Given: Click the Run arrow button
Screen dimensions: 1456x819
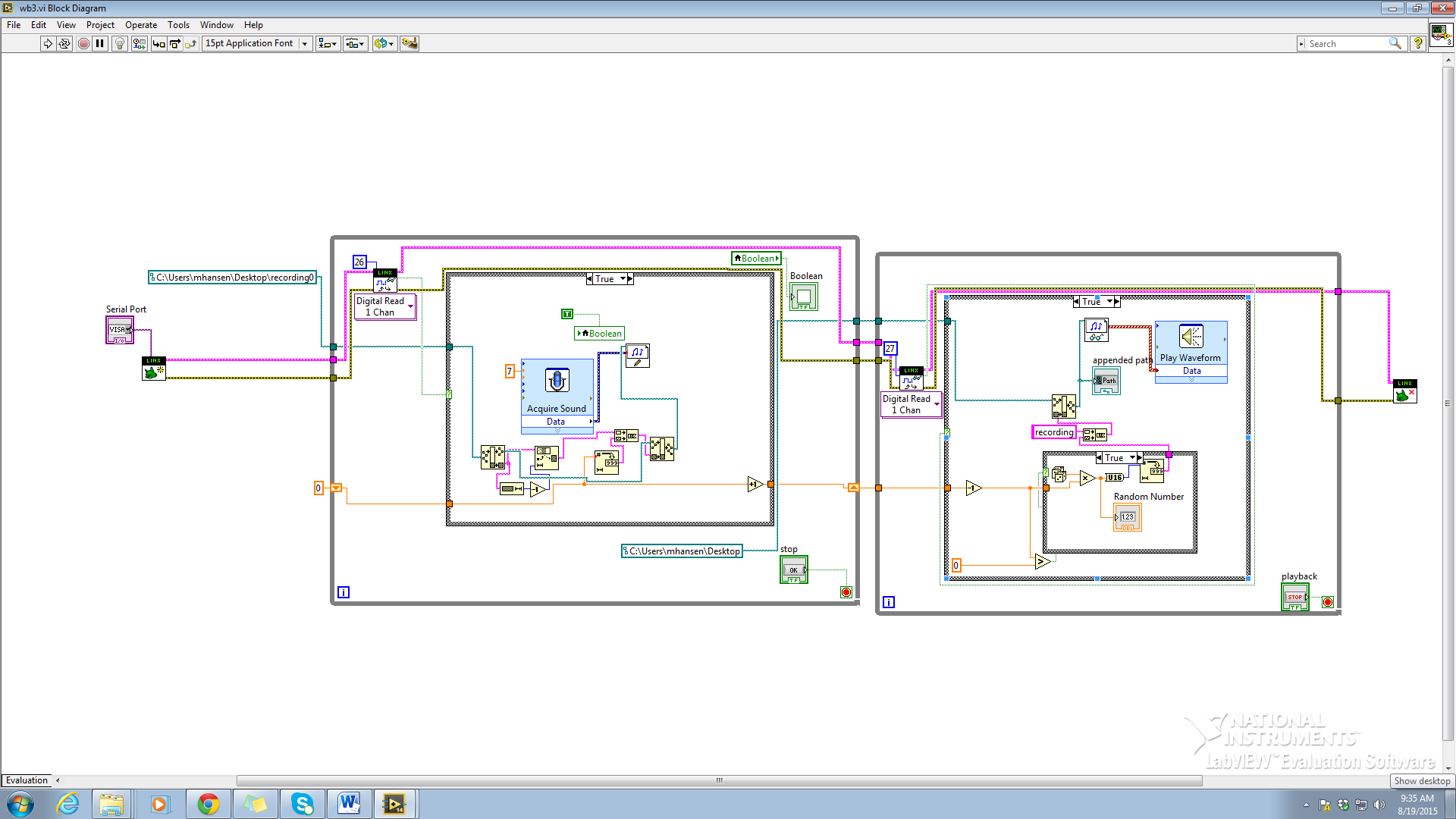Looking at the screenshot, I should tap(48, 43).
